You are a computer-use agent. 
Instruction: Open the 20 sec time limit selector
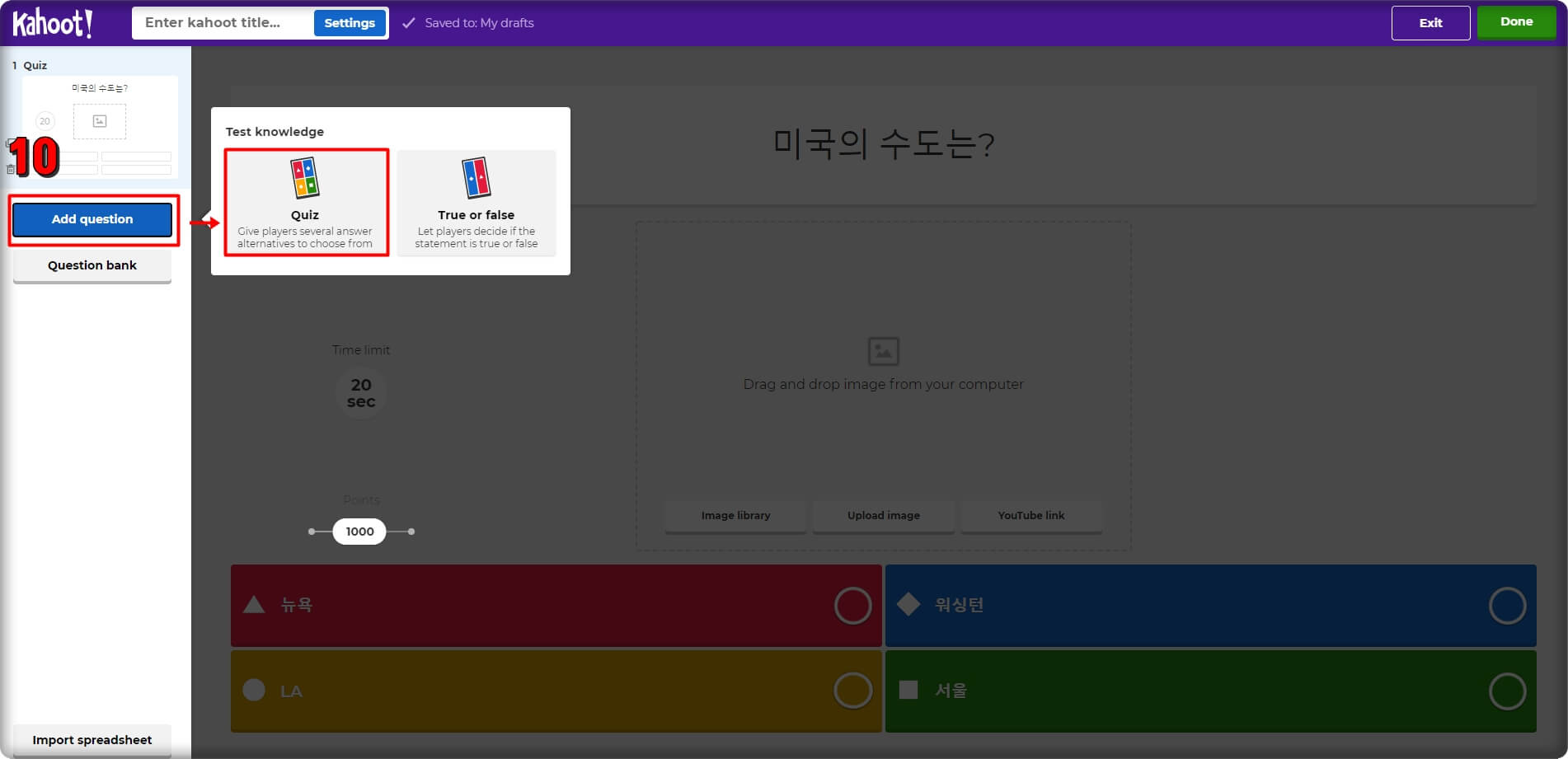(x=361, y=393)
